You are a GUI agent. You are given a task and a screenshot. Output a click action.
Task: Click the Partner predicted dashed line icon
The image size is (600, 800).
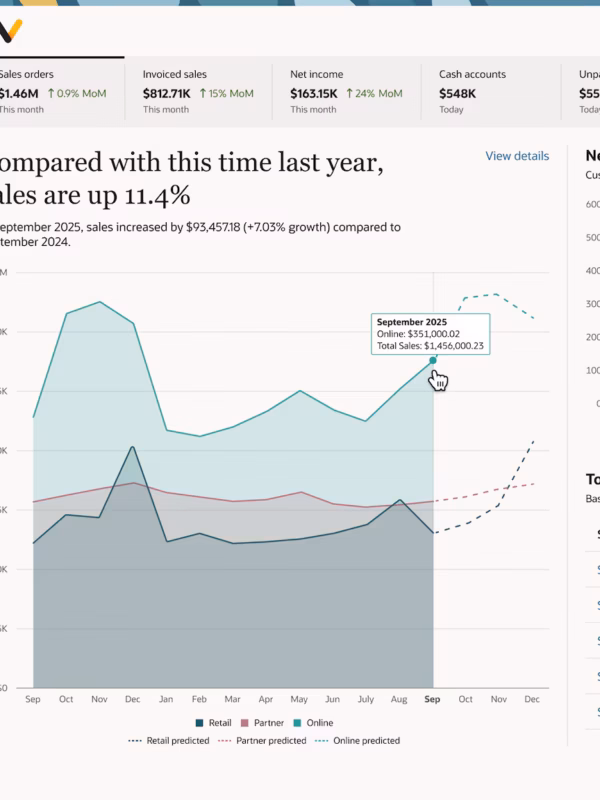224,741
